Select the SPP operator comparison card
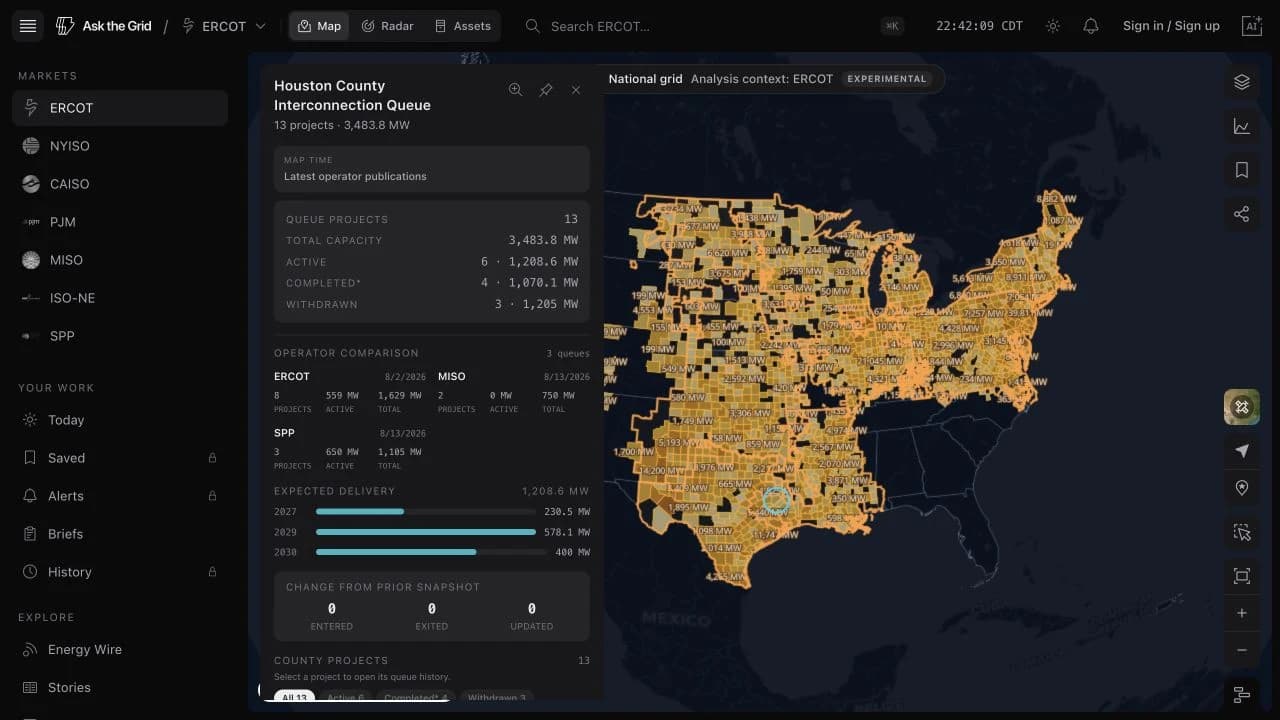 coord(351,449)
